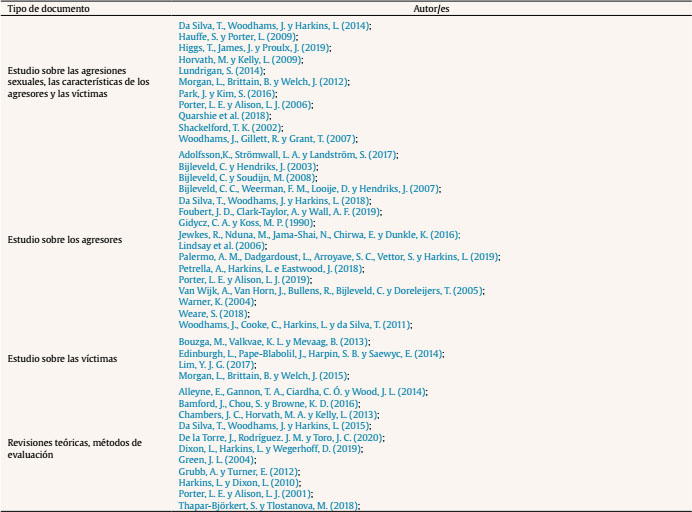The image size is (692, 512).
Task: Follow Porter y Alison (2001) citation
Action: pyautogui.click(x=245, y=494)
